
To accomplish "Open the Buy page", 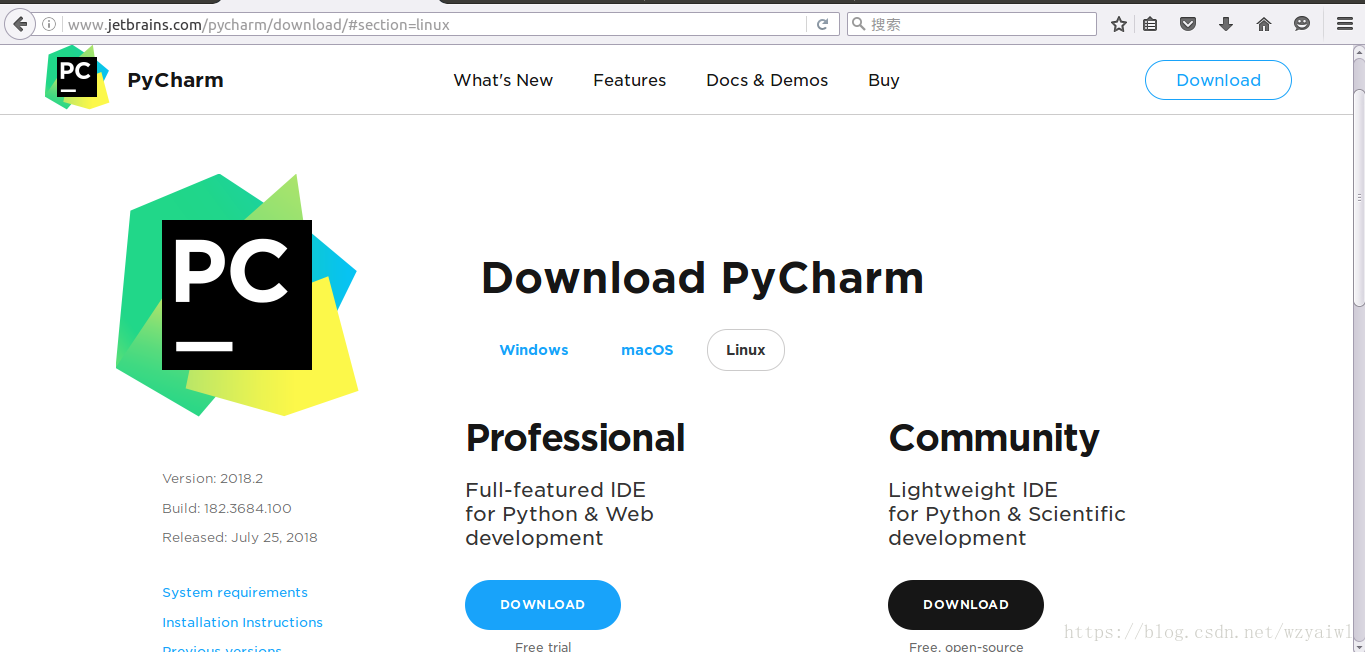I will pyautogui.click(x=884, y=80).
